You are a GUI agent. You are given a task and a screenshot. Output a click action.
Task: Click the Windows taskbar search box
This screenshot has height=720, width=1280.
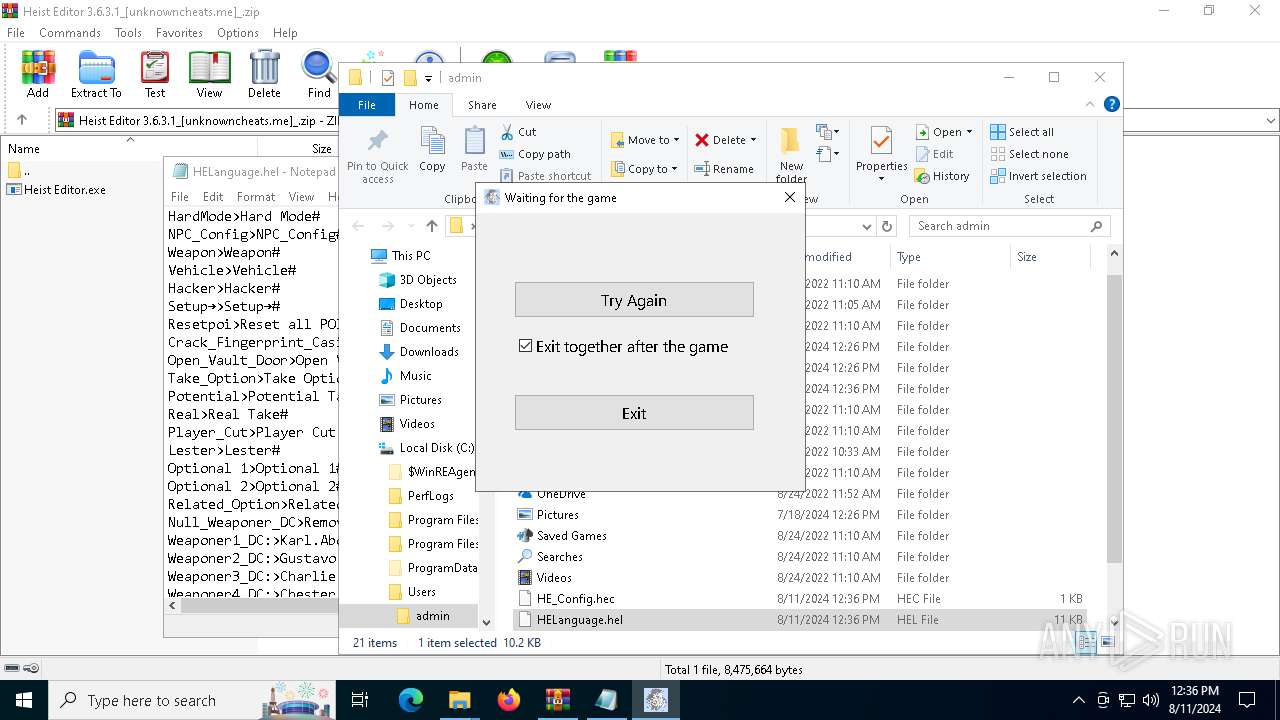(x=192, y=700)
